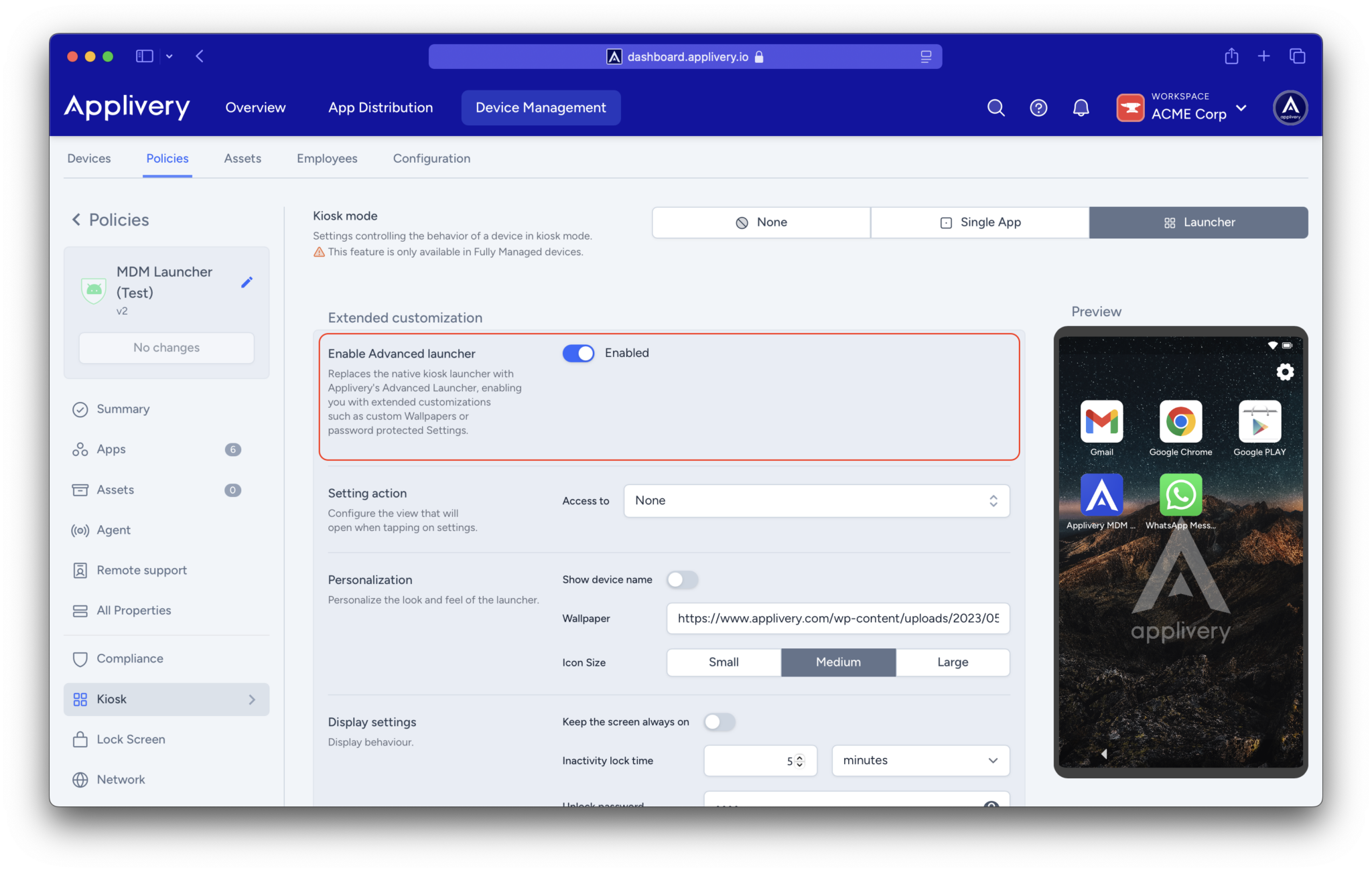Viewport: 1372px width, 872px height.
Task: Edit the MDM Launcher policy name
Action: tap(247, 282)
